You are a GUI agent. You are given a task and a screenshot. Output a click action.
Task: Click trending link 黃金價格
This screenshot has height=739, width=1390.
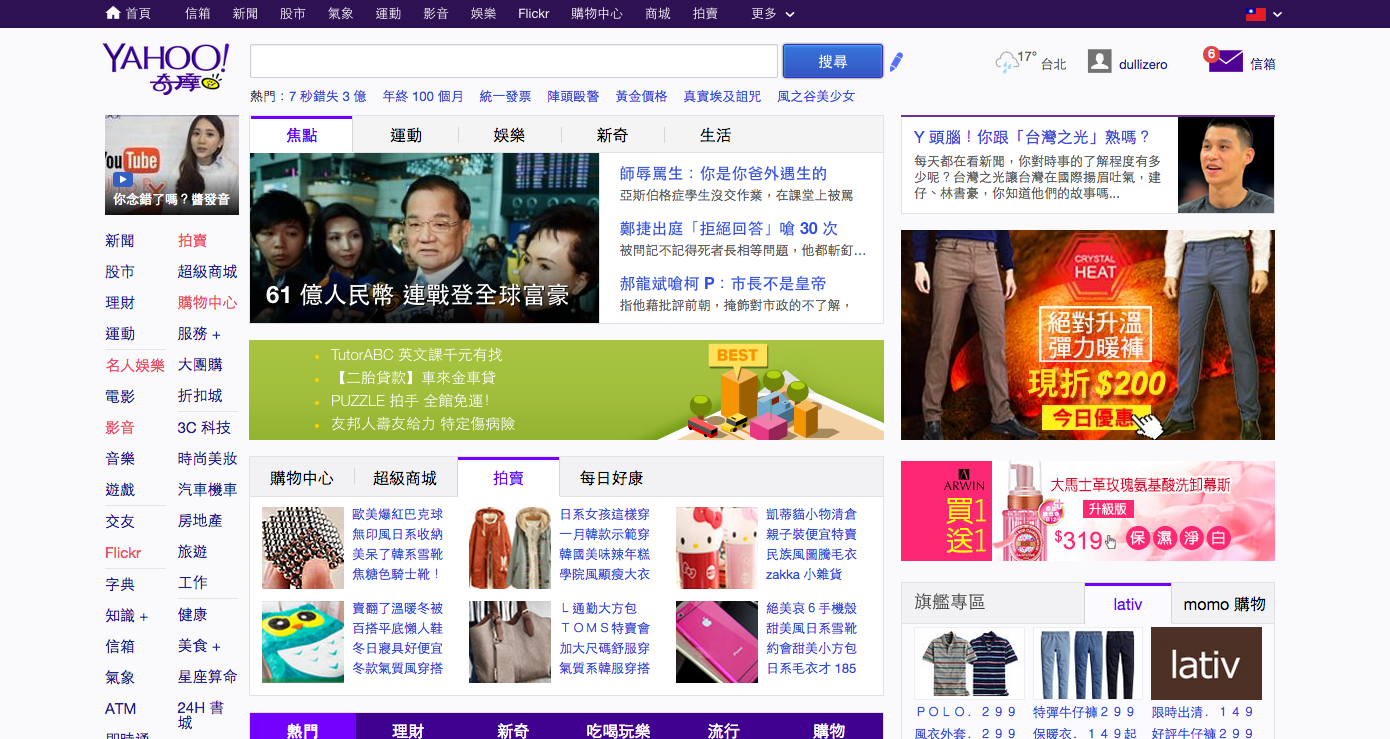641,96
